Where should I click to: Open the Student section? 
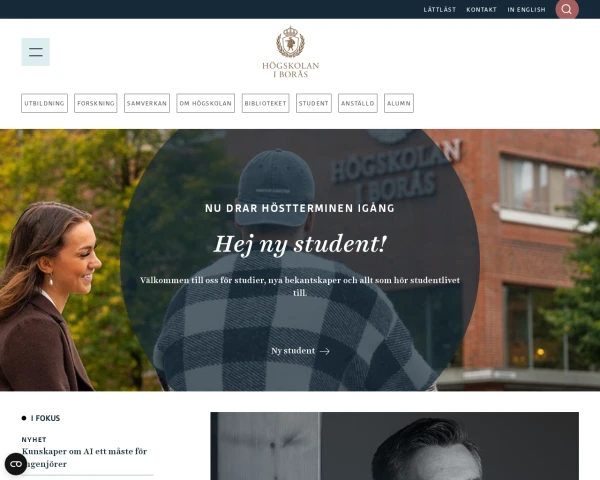314,103
